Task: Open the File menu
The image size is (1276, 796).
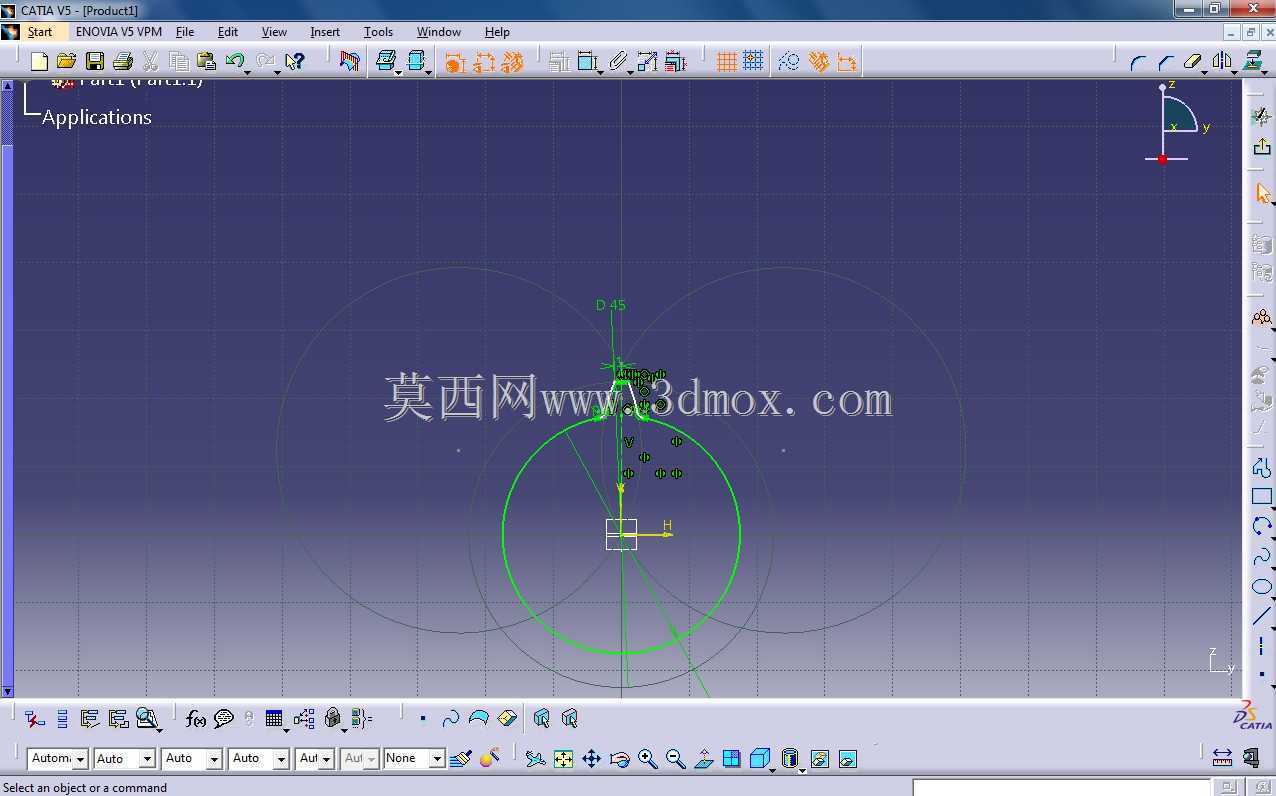Action: 185,32
